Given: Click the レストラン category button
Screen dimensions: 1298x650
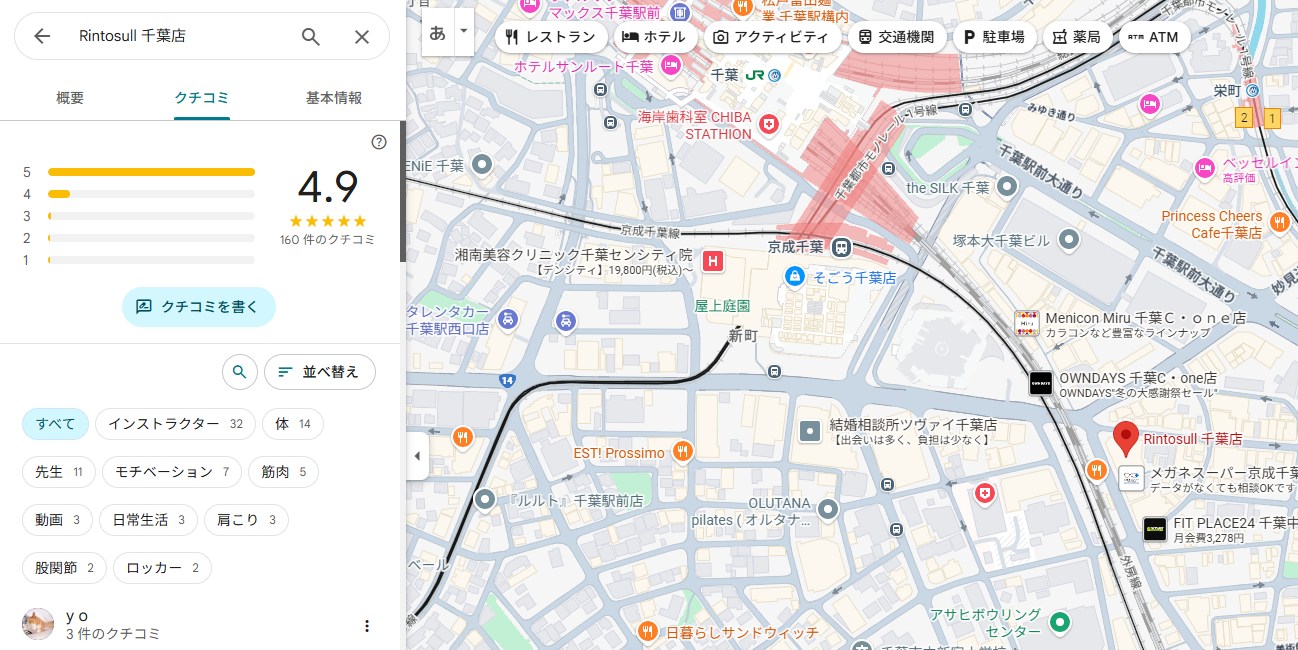Looking at the screenshot, I should (x=551, y=38).
